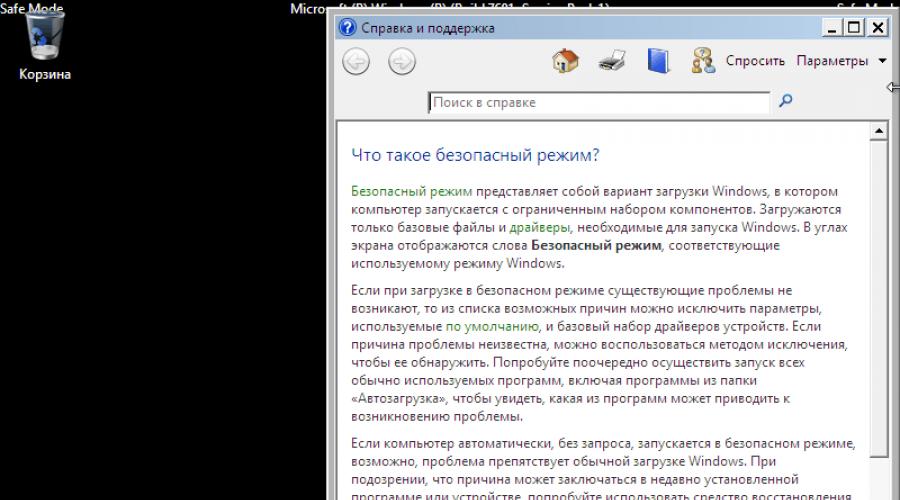
Task: Open the Безопасный режим glossary link
Action: [412, 191]
